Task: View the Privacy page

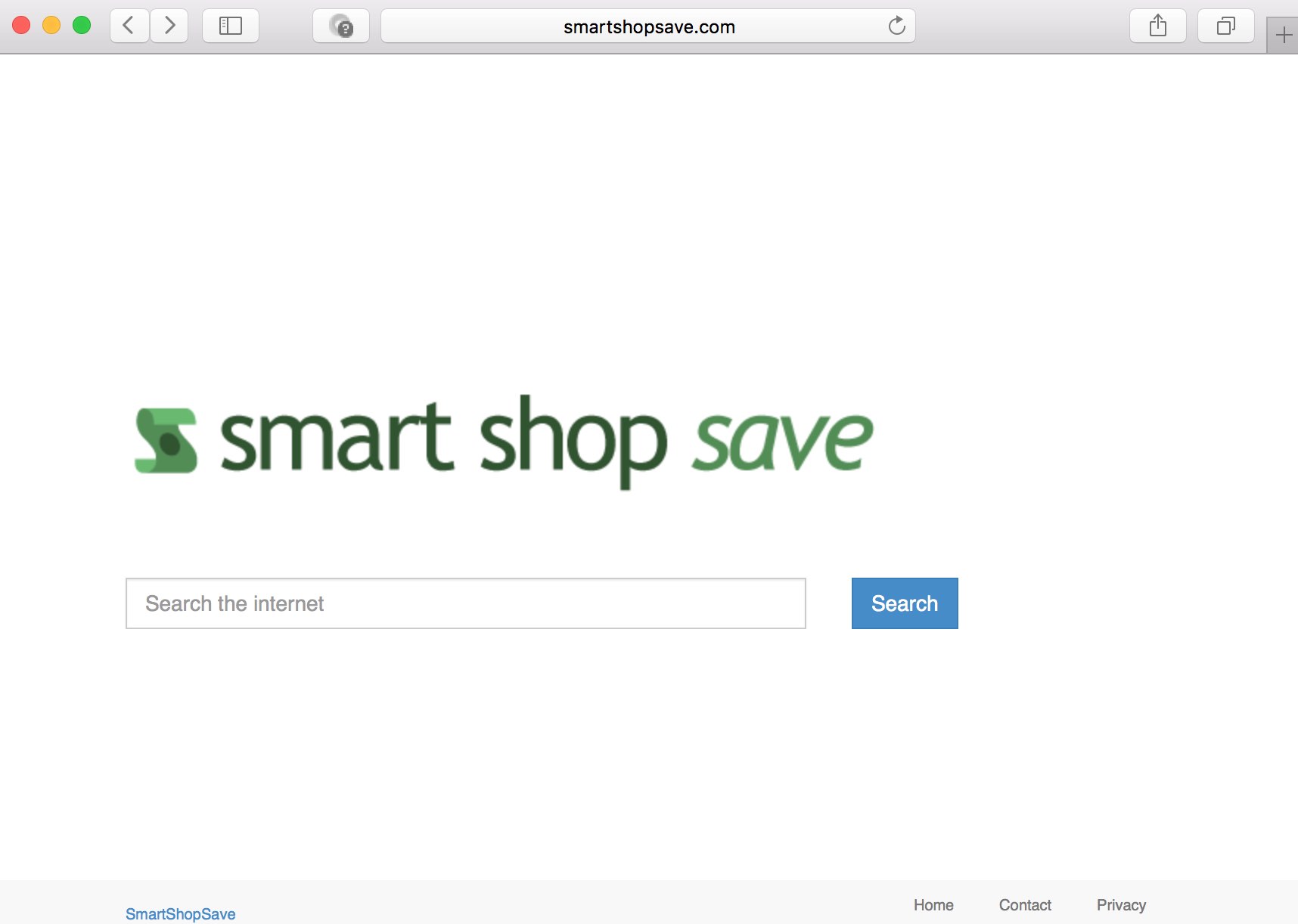Action: tap(1120, 905)
